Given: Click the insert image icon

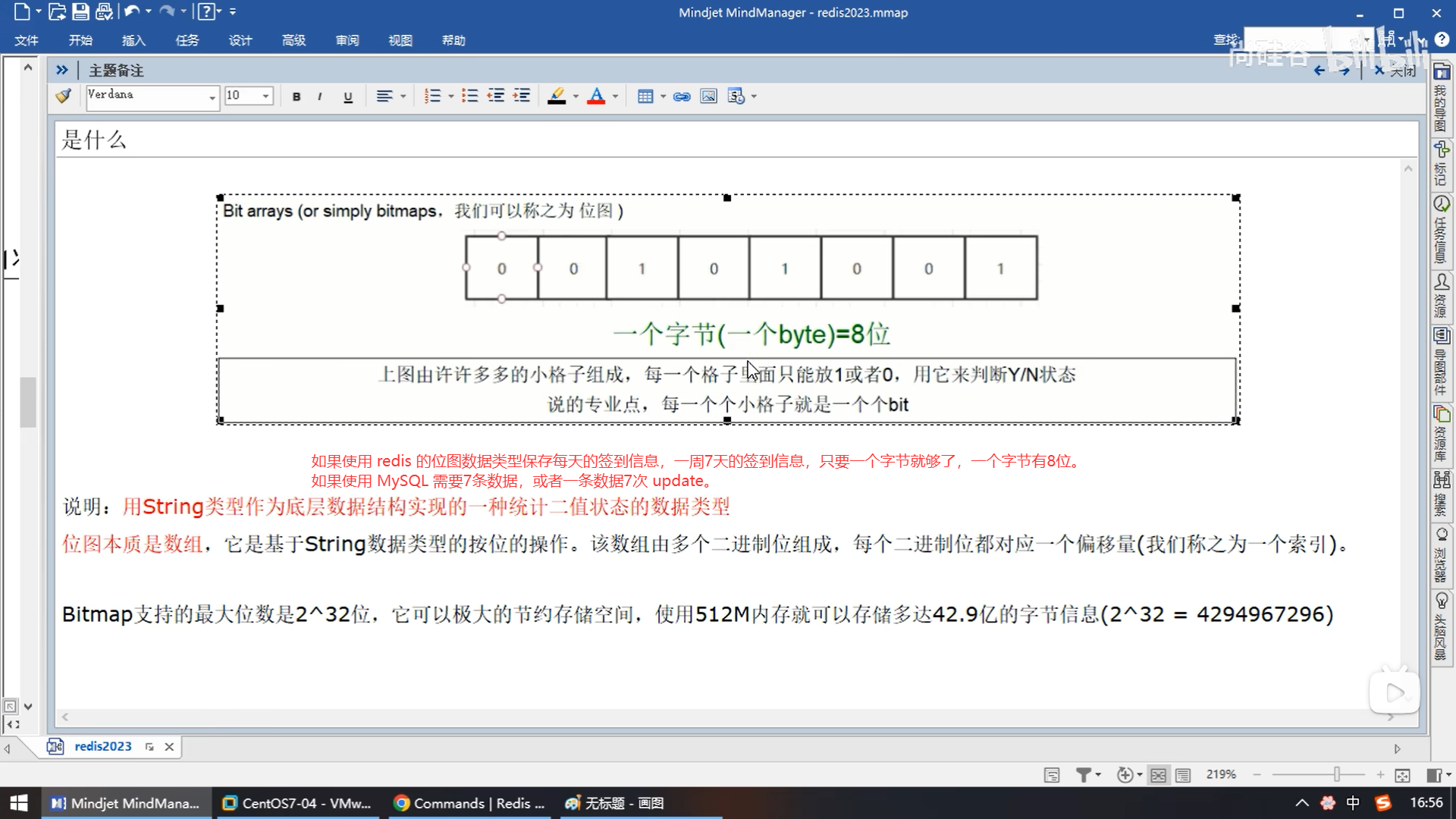Looking at the screenshot, I should point(708,96).
